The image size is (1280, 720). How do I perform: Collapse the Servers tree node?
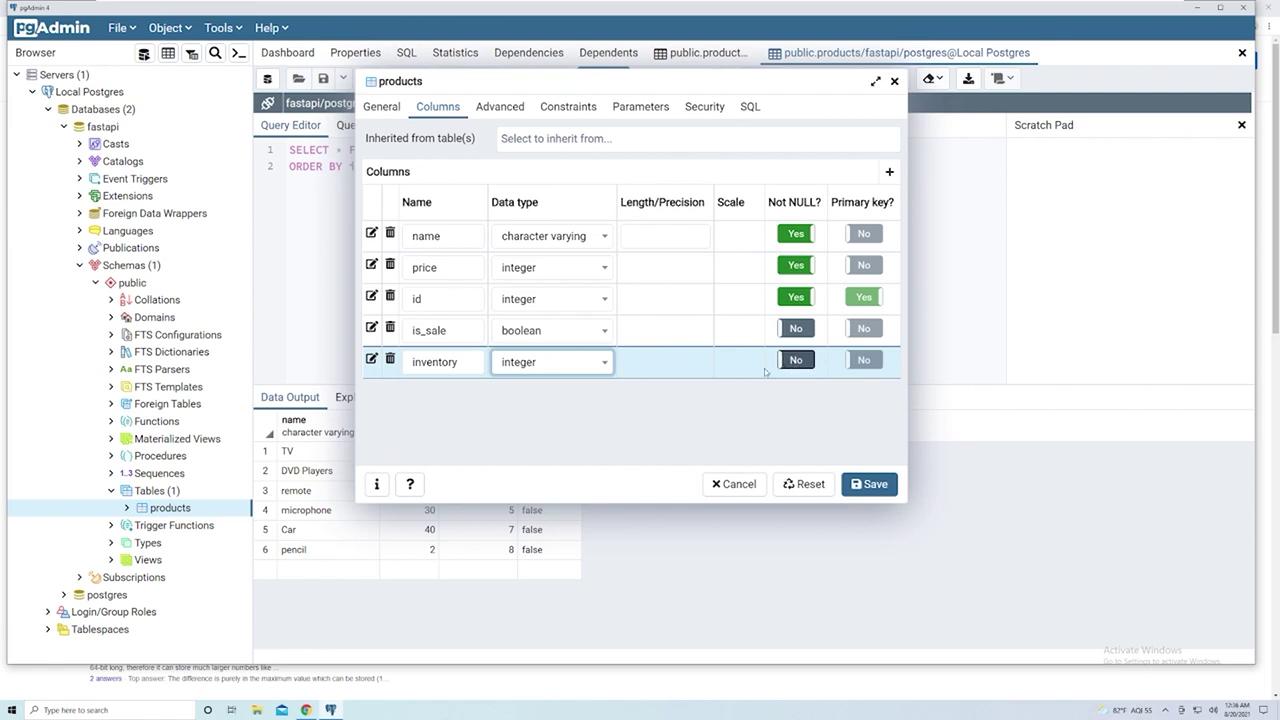pos(17,75)
